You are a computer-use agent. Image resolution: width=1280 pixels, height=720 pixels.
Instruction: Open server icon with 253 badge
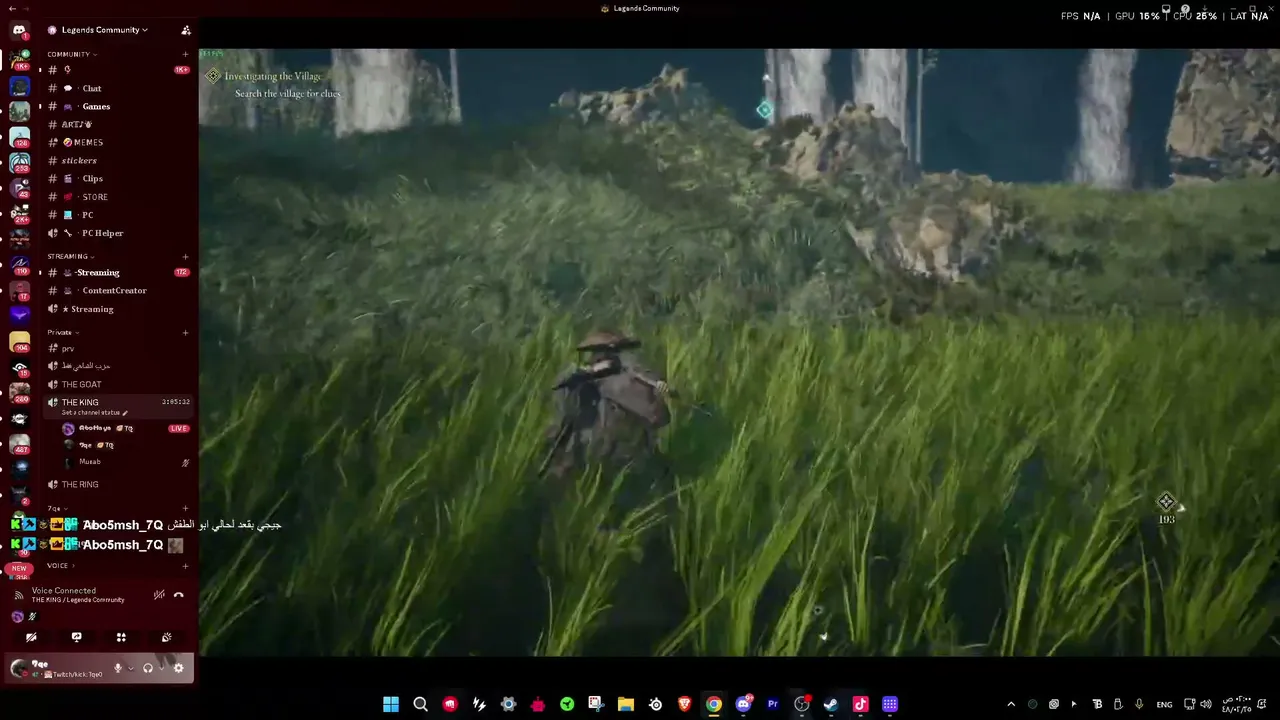pos(19,163)
